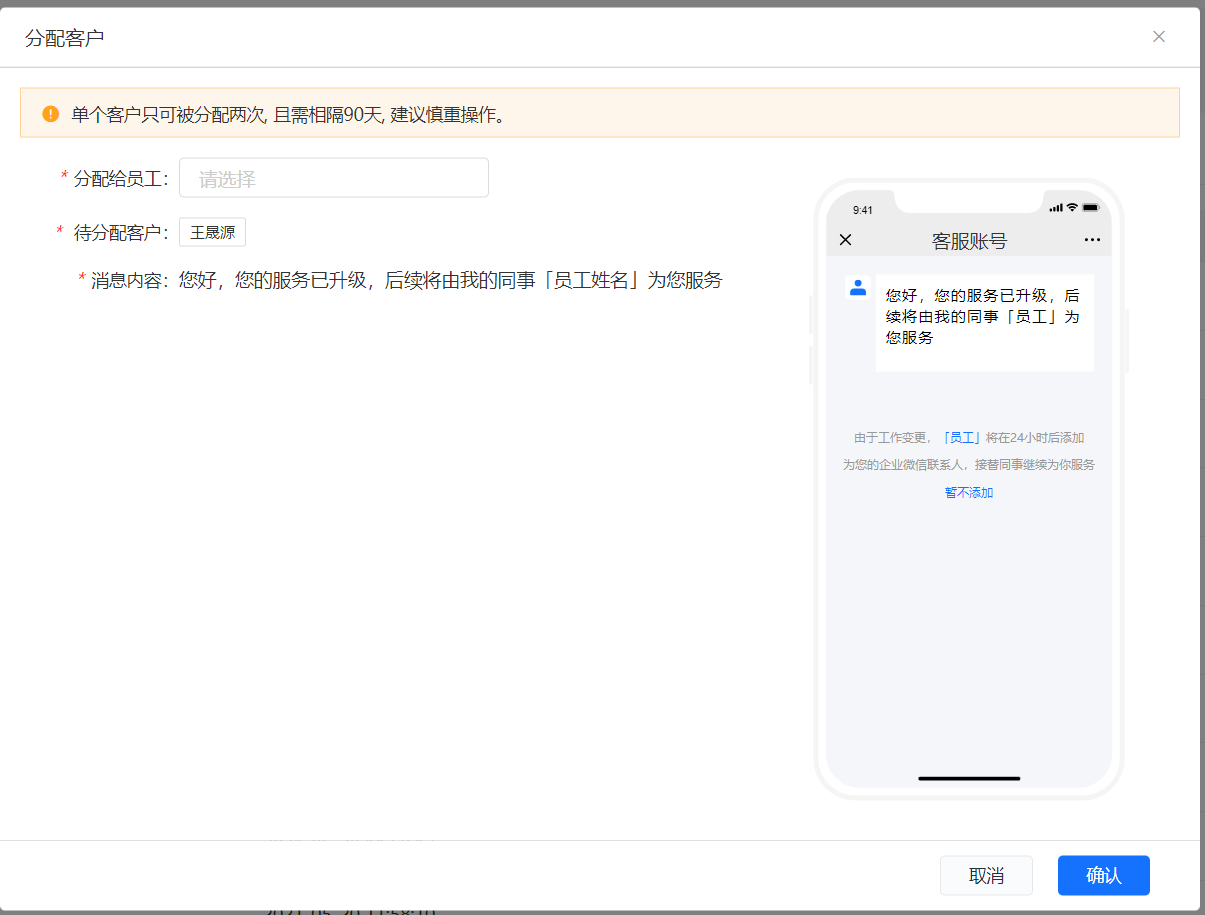Viewport: 1205px width, 915px height.
Task: Click the 暂不添加 link in phone preview
Action: coord(969,493)
